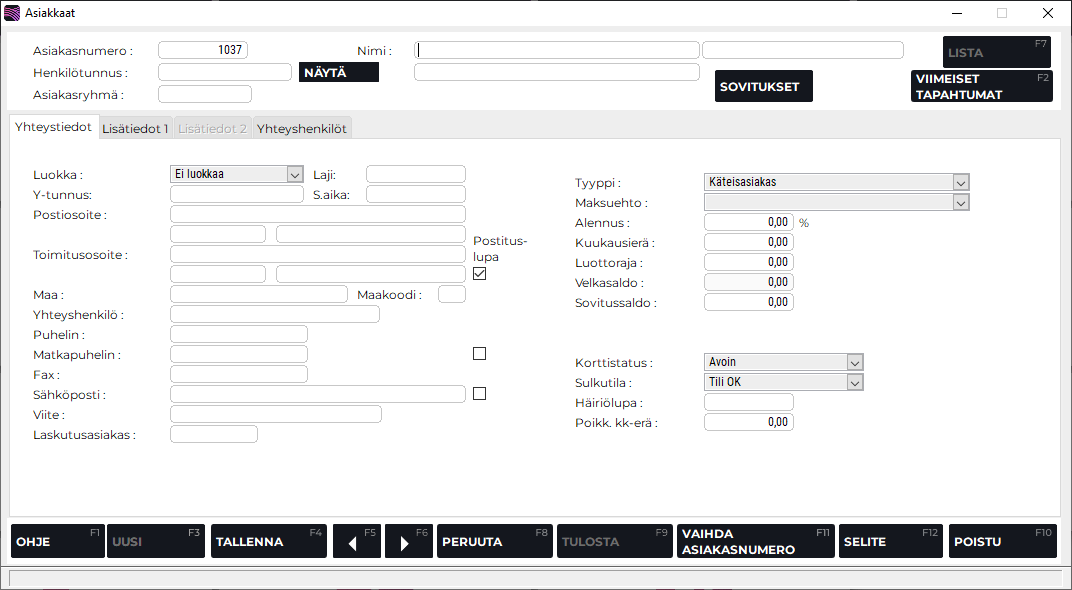Viewport: 1072px width, 590px height.
Task: Open the Korttistatus dropdown
Action: click(x=854, y=362)
